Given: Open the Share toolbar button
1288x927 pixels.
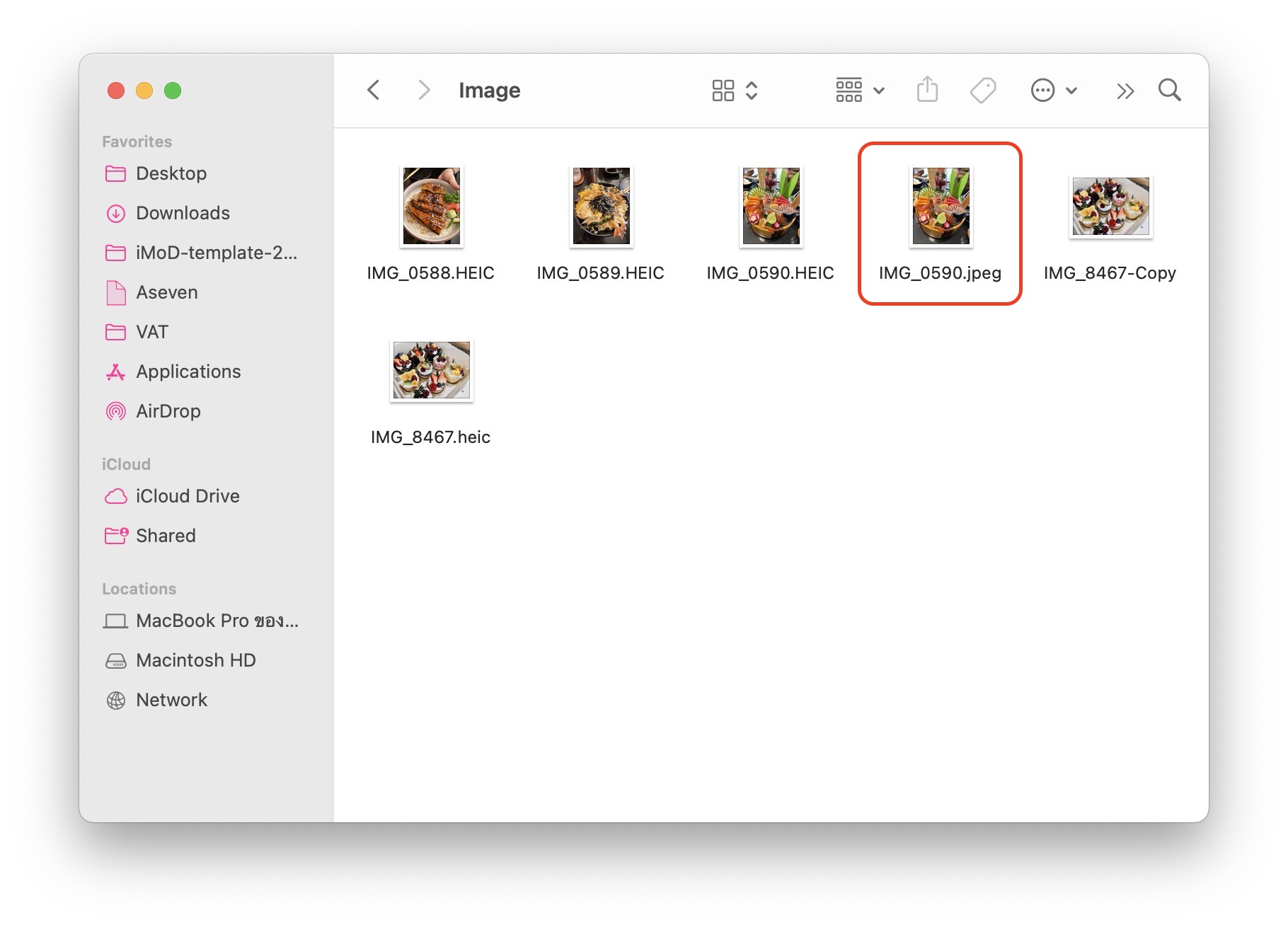Looking at the screenshot, I should [927, 91].
